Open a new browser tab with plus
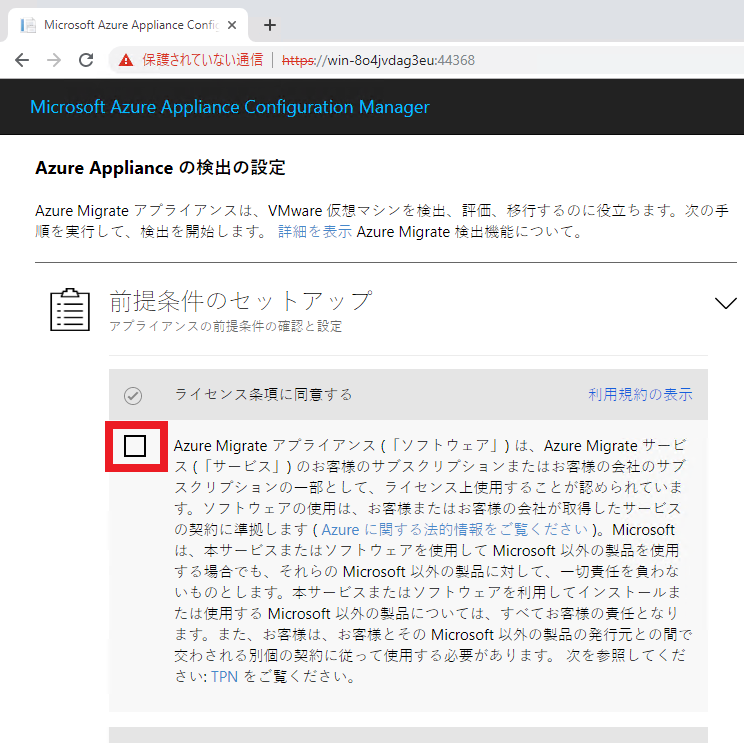Viewport: 744px width, 743px height. (x=270, y=25)
